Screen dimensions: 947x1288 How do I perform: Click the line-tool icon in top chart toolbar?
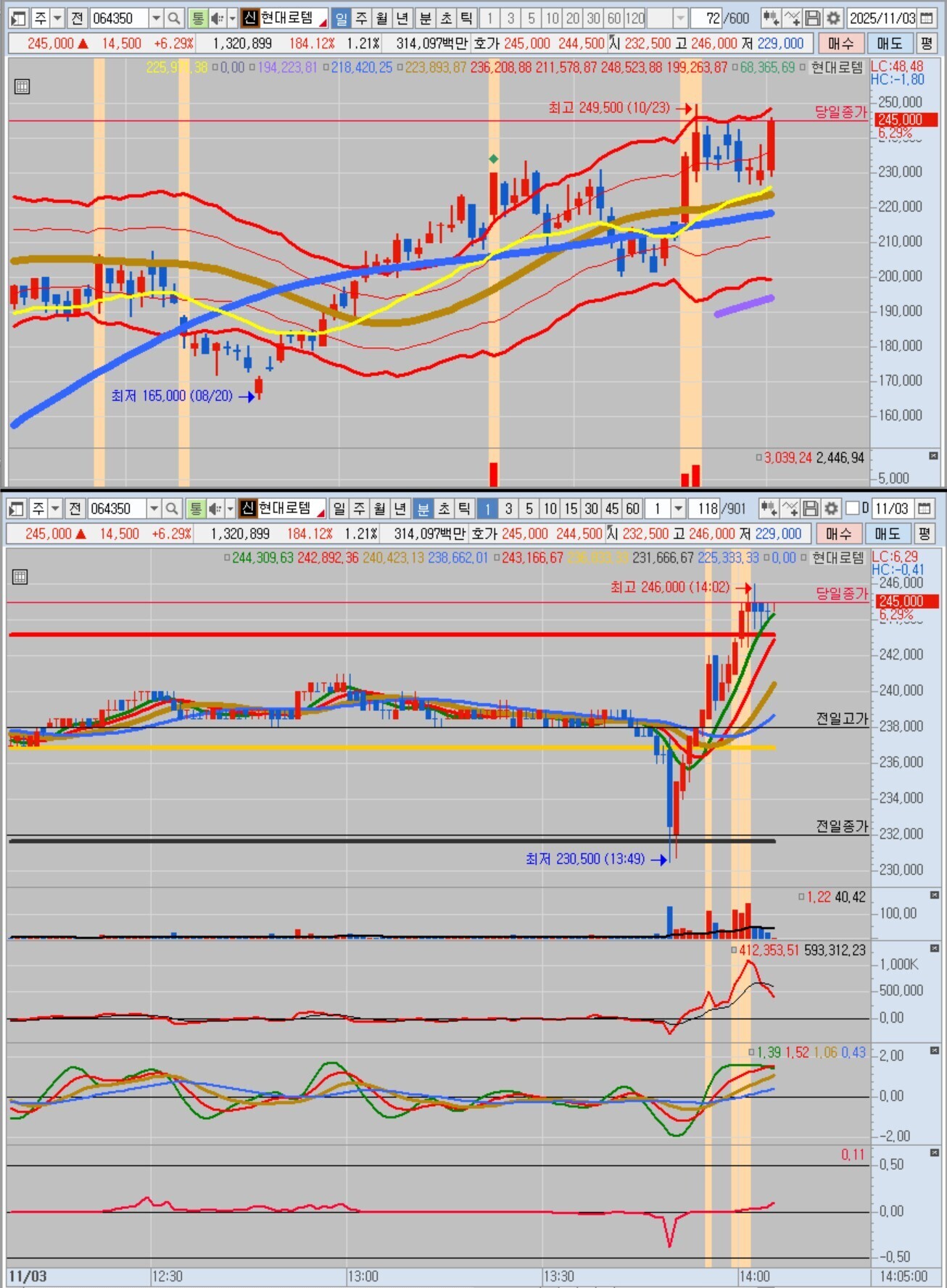[792, 18]
